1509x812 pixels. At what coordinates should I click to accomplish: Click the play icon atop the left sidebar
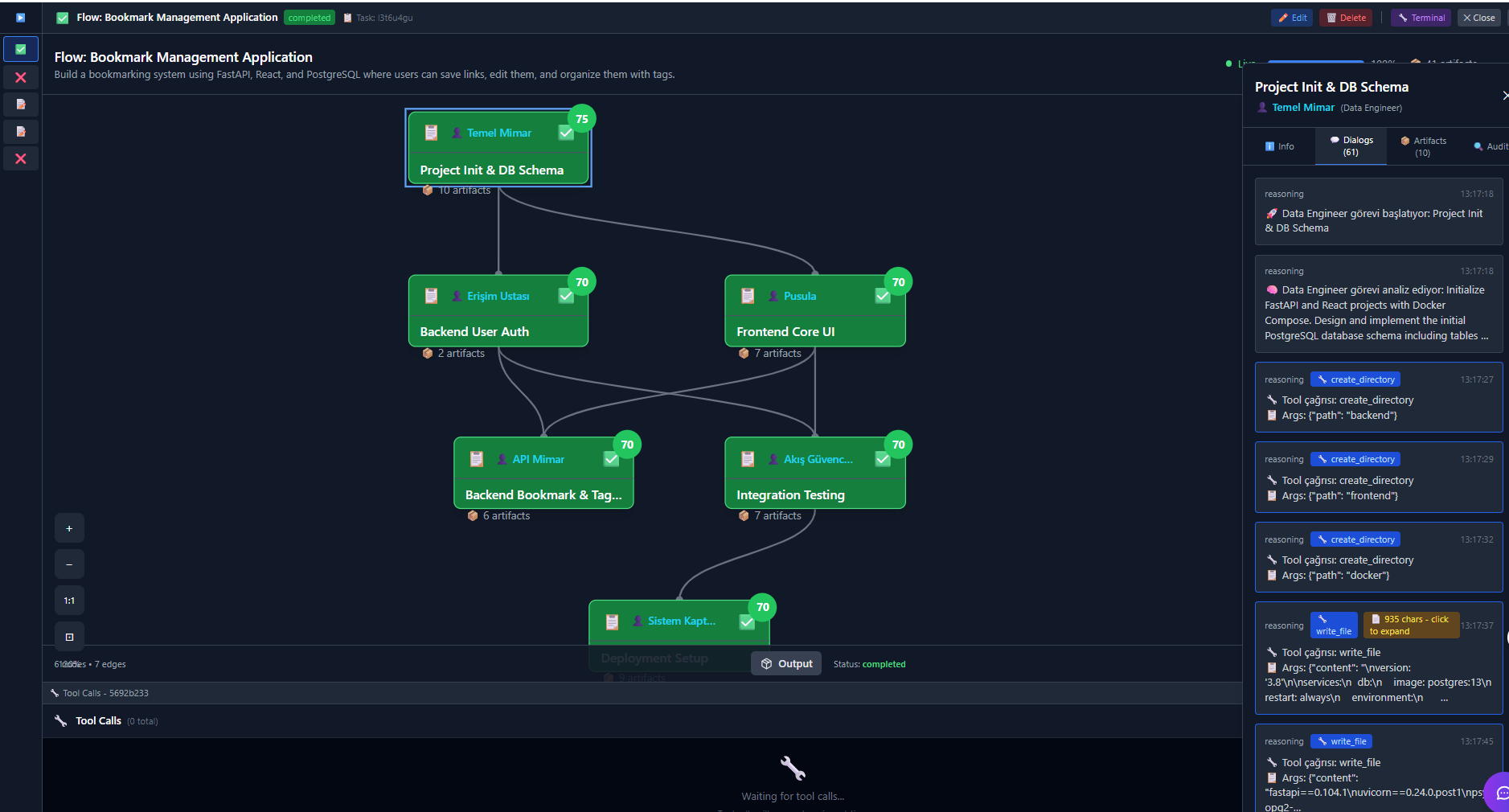21,18
